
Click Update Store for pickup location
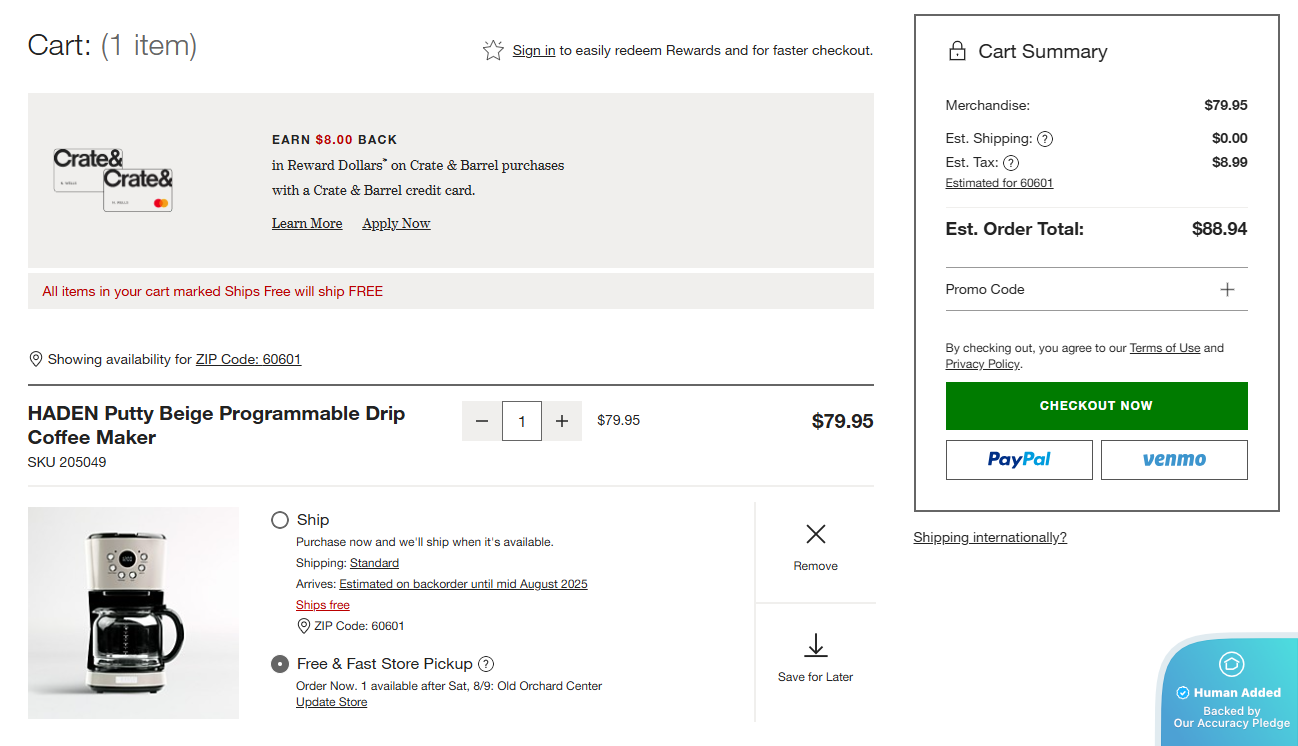click(x=331, y=701)
